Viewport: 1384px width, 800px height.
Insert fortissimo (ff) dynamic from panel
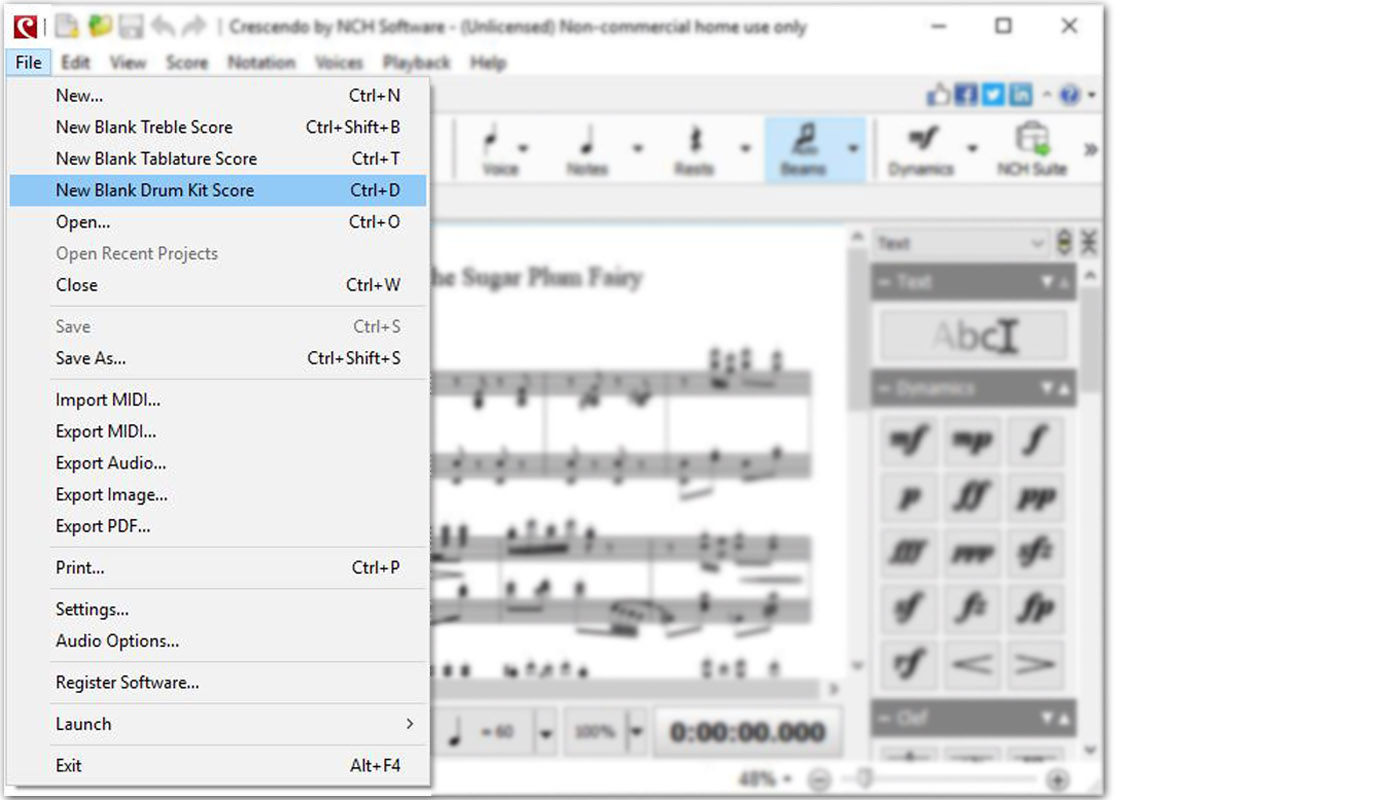[x=972, y=497]
